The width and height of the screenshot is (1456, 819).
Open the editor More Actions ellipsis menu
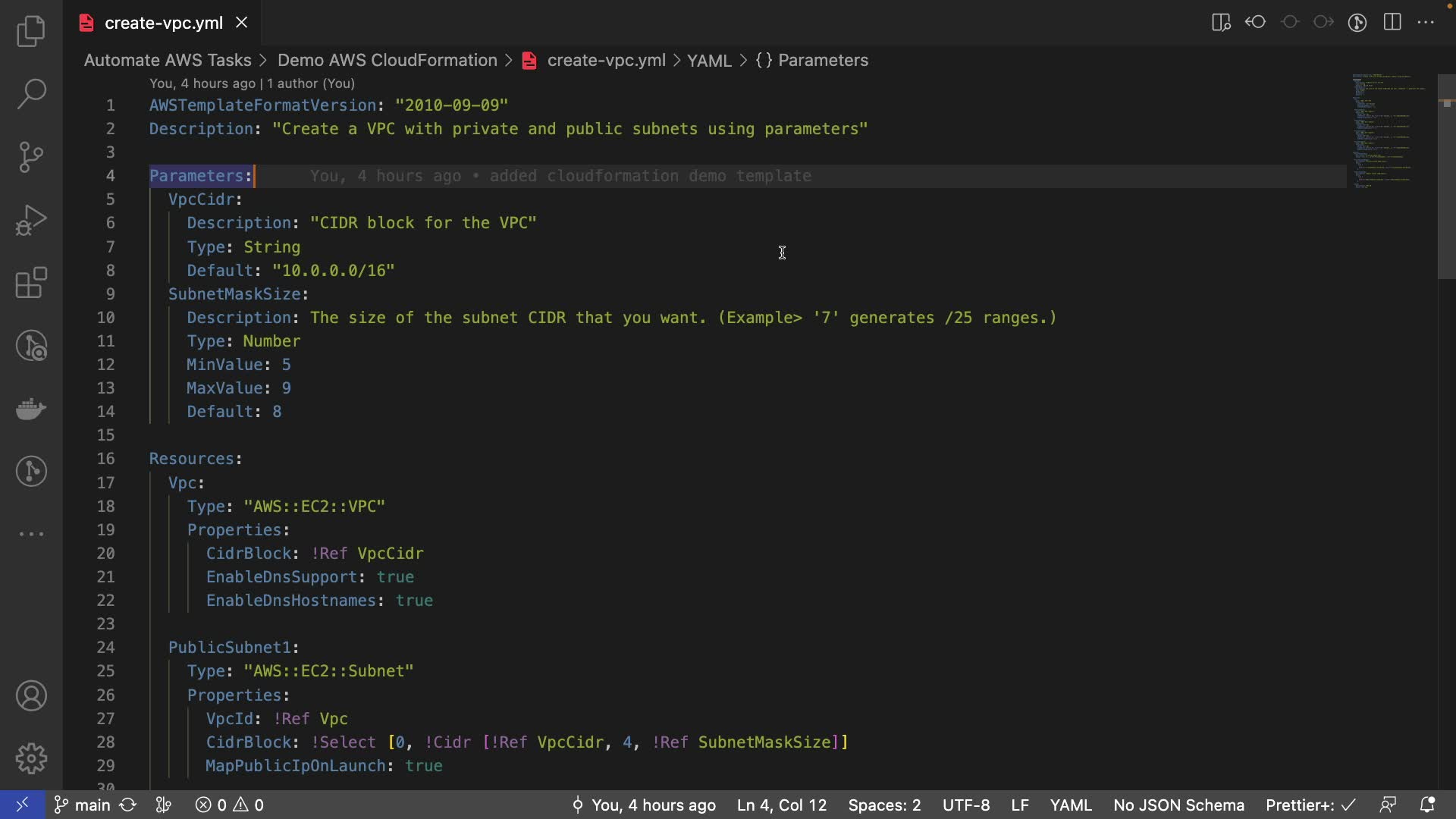click(x=1426, y=23)
